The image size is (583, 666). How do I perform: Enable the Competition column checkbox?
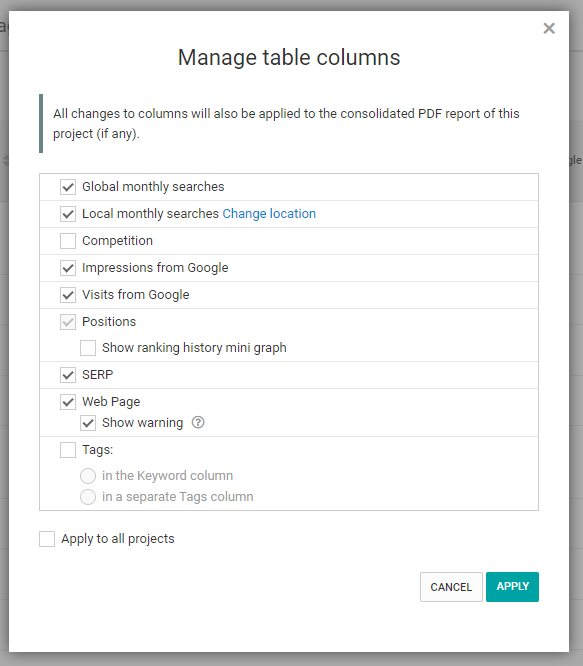click(x=68, y=241)
